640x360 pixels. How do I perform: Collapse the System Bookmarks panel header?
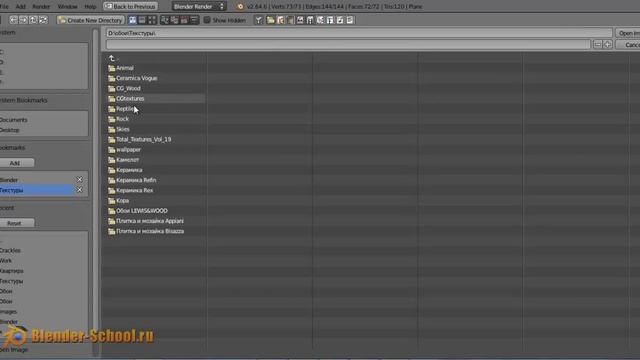(24, 100)
